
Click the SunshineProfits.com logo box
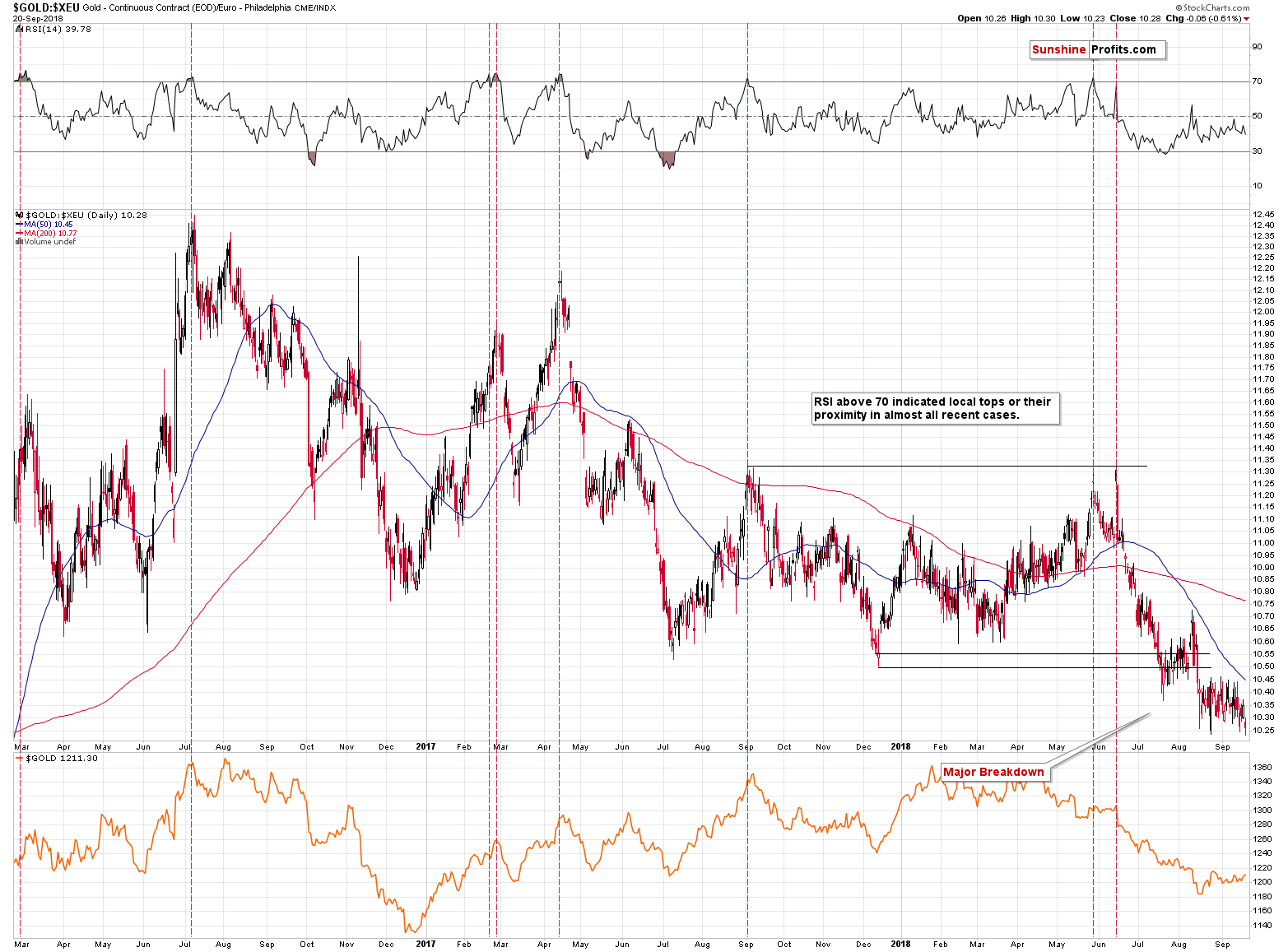1097,50
